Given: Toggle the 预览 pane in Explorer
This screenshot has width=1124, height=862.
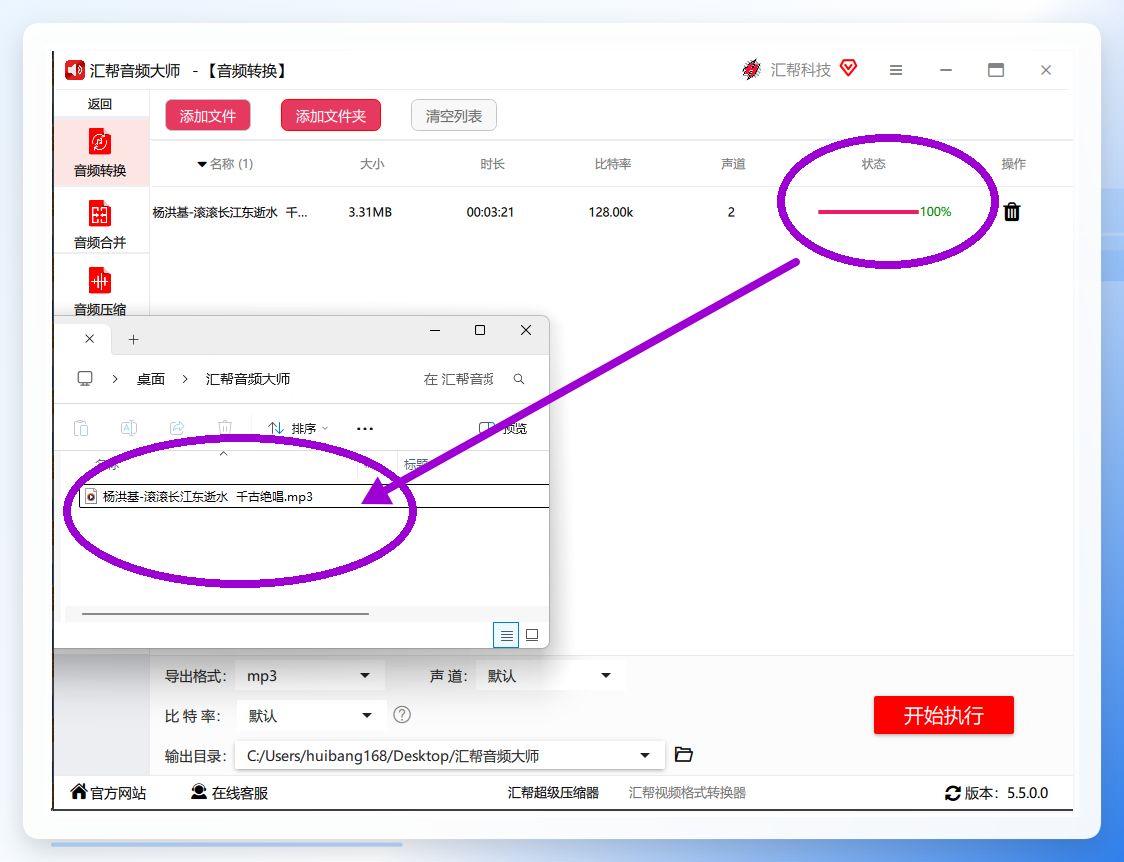Looking at the screenshot, I should tap(503, 428).
